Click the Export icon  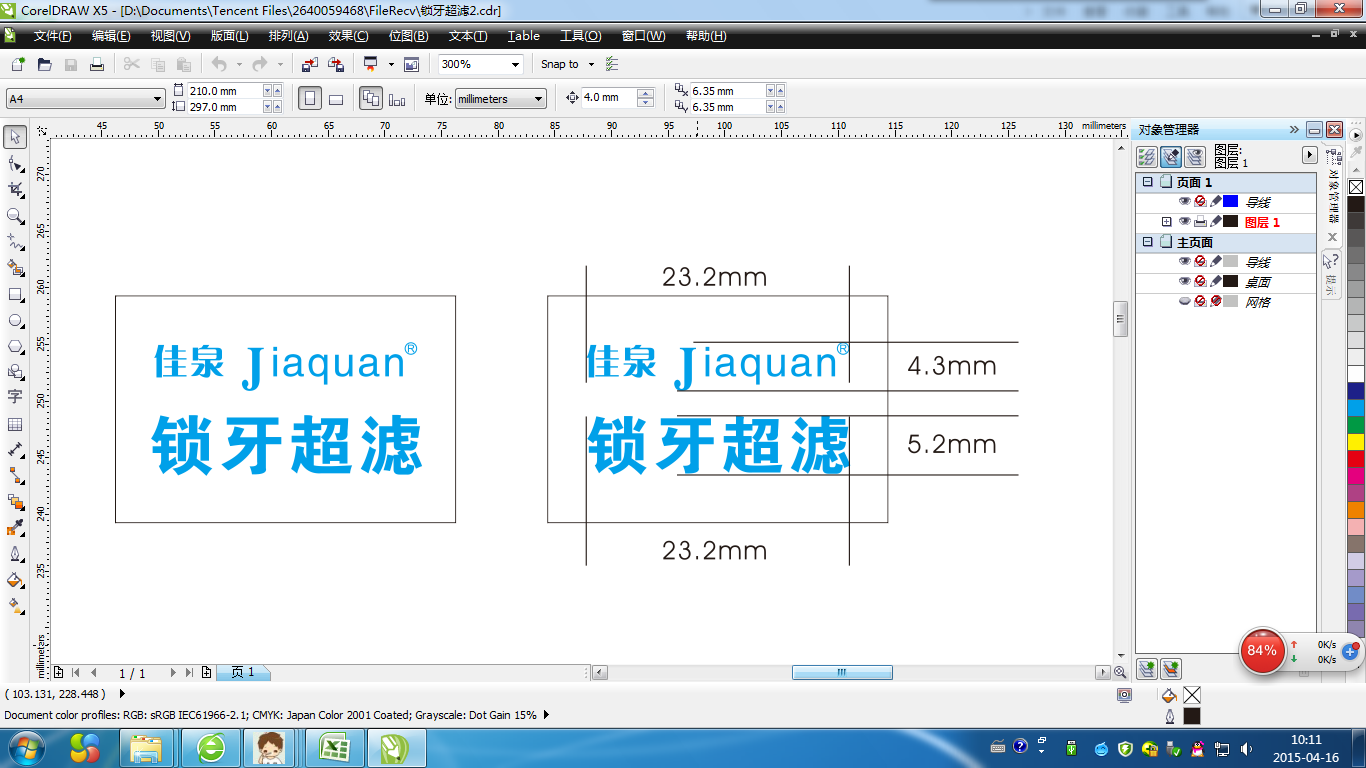[x=336, y=64]
